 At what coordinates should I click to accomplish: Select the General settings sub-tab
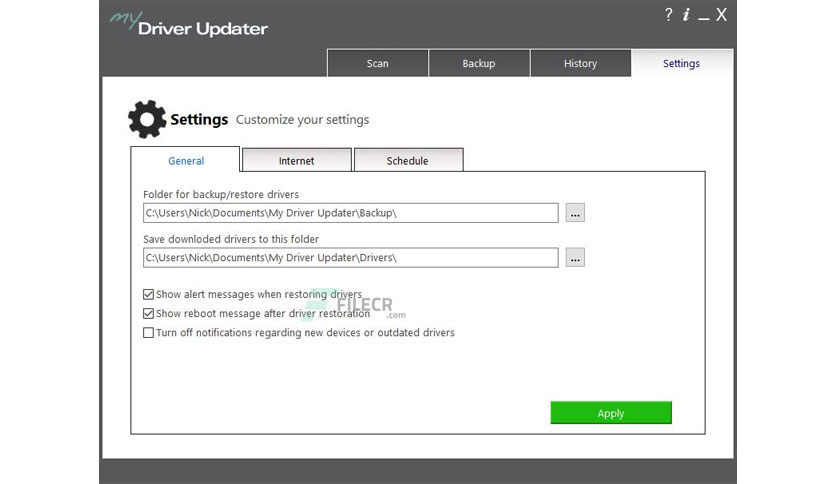[x=186, y=160]
